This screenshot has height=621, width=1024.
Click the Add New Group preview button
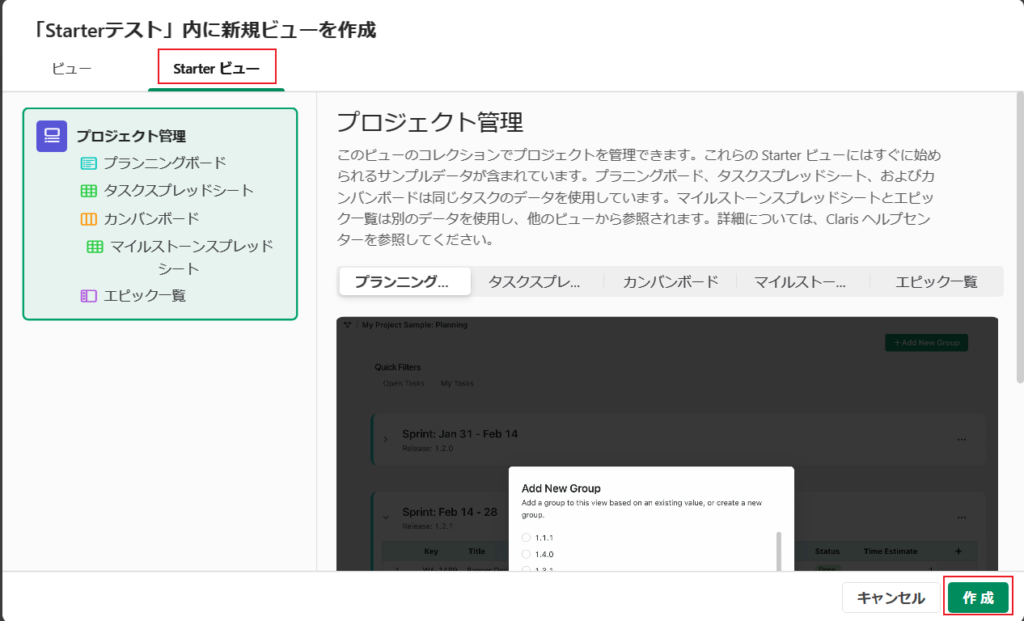click(925, 343)
